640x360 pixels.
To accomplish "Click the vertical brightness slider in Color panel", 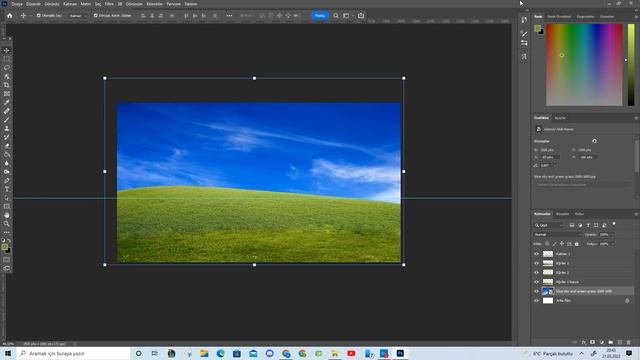I will click(x=631, y=64).
